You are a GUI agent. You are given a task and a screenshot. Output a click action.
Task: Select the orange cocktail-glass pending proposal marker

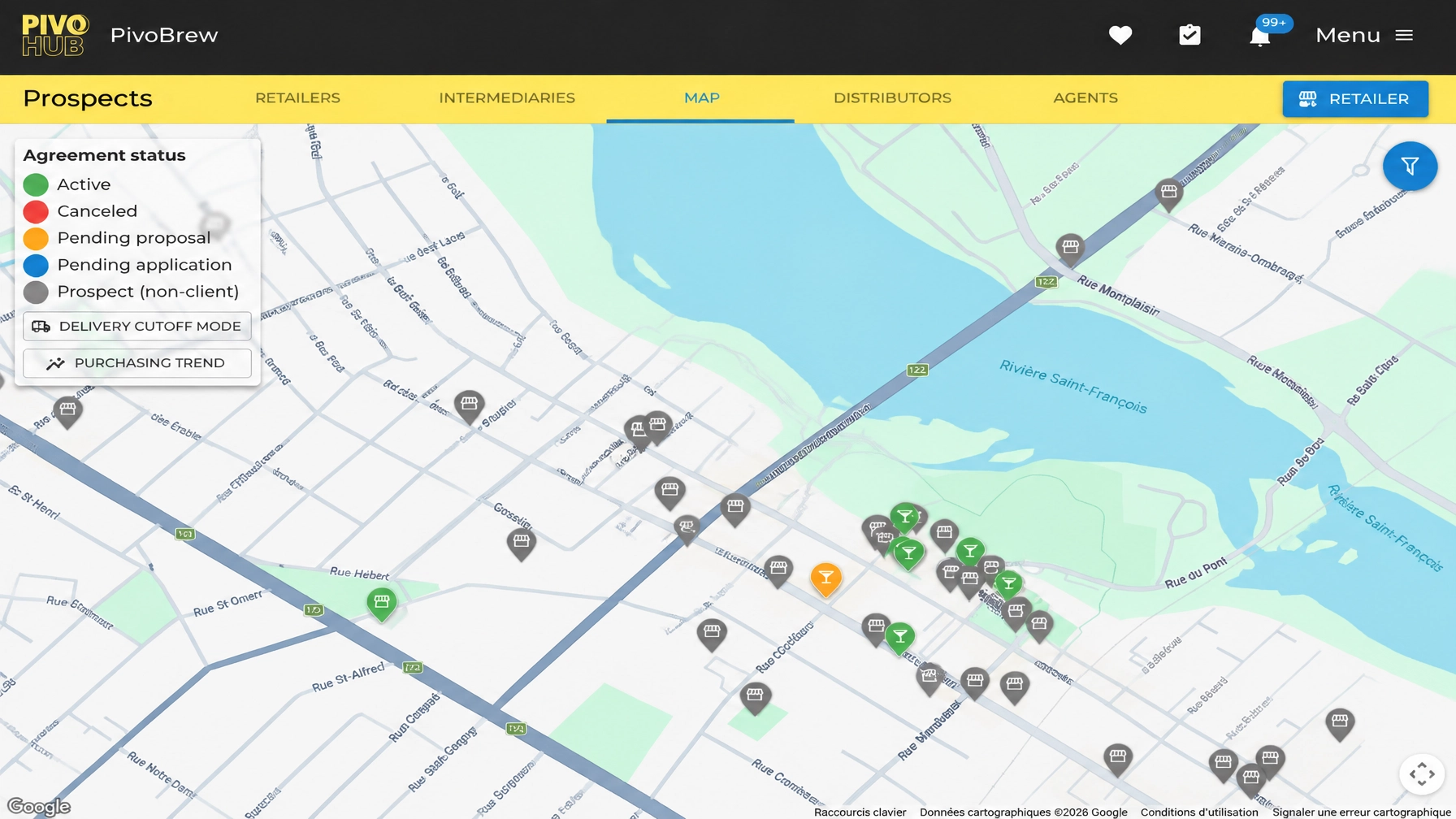click(x=825, y=578)
